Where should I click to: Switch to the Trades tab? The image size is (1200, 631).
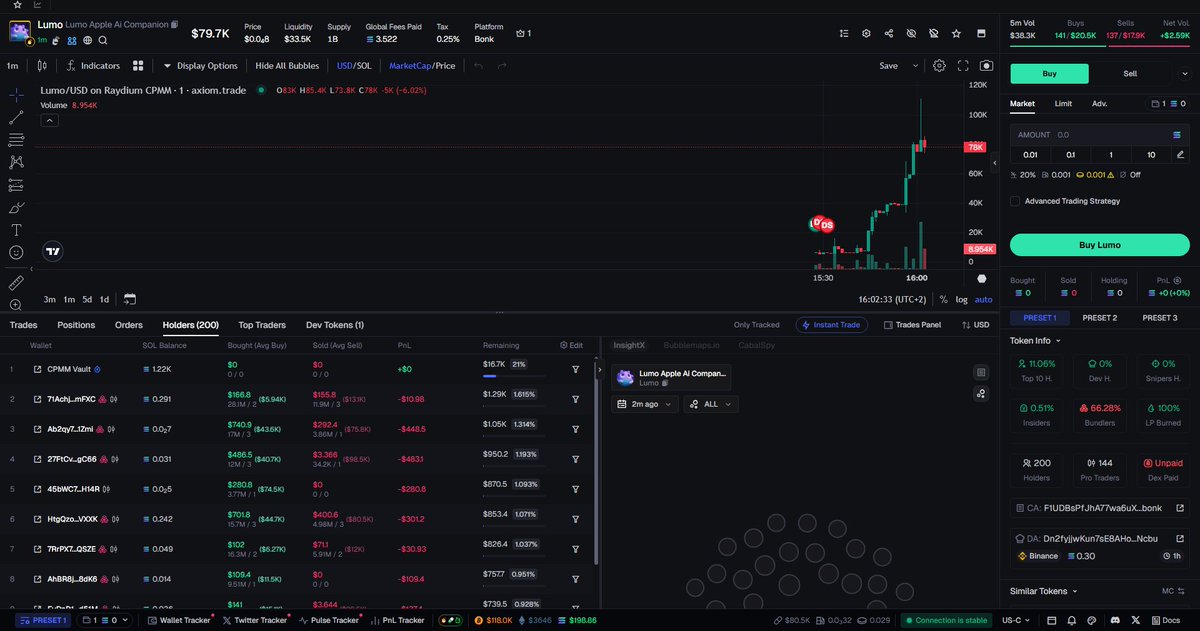(23, 325)
